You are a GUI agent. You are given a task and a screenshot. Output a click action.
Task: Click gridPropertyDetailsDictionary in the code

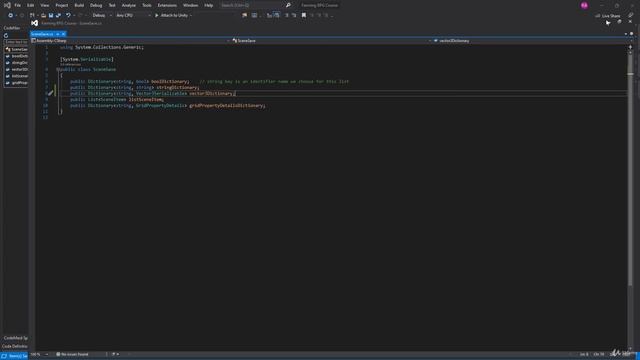226,106
